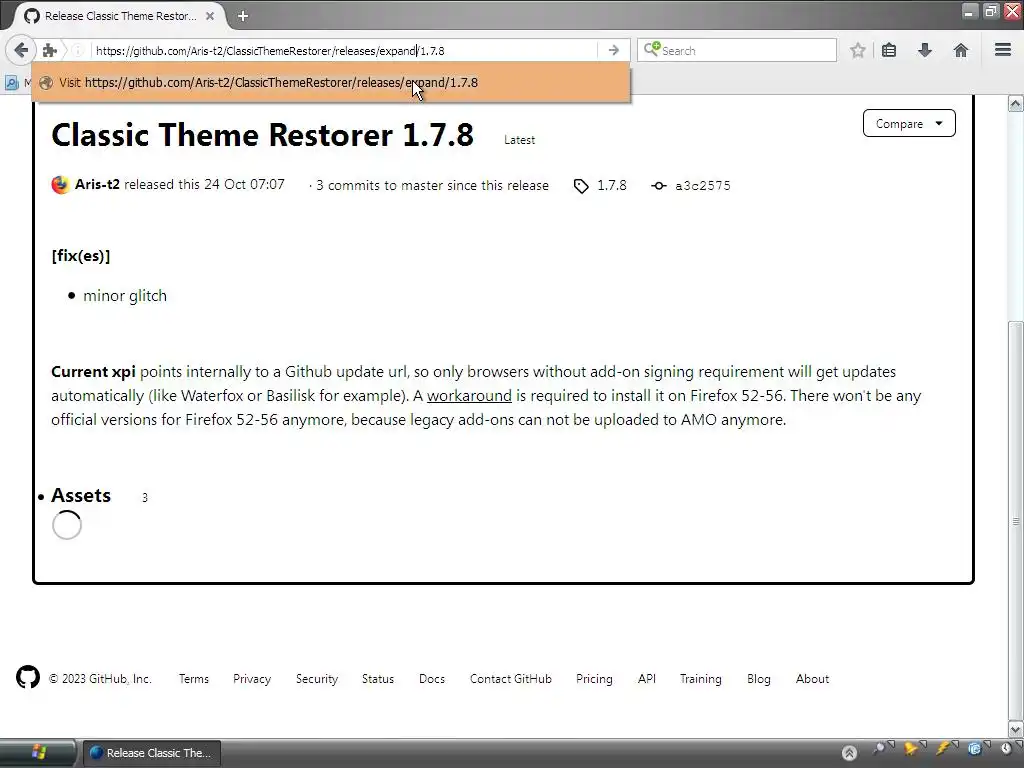Screen dimensions: 1024x768
Task: Click the site info icon in address bar
Action: click(77, 50)
